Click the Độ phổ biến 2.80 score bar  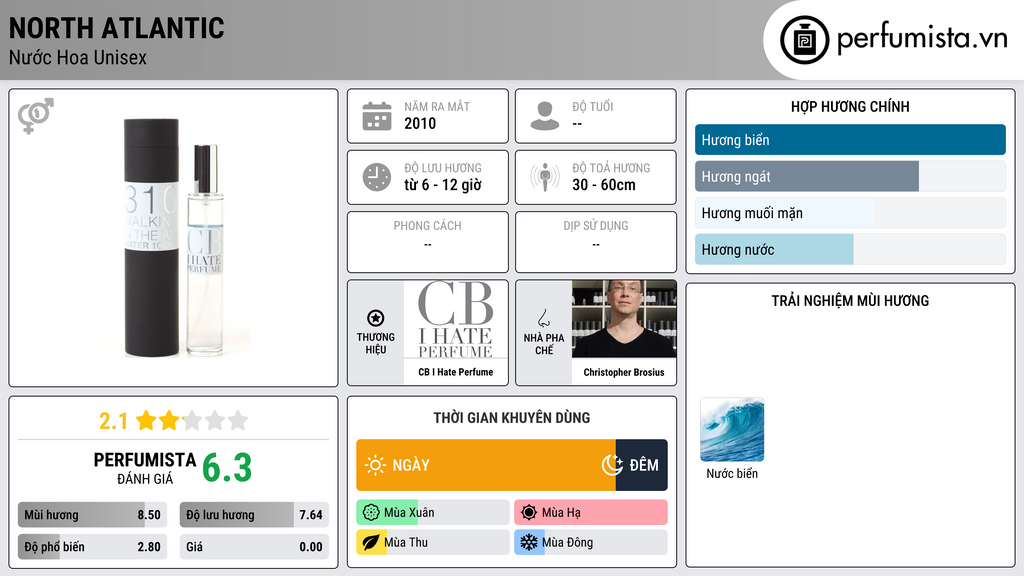pos(92,547)
